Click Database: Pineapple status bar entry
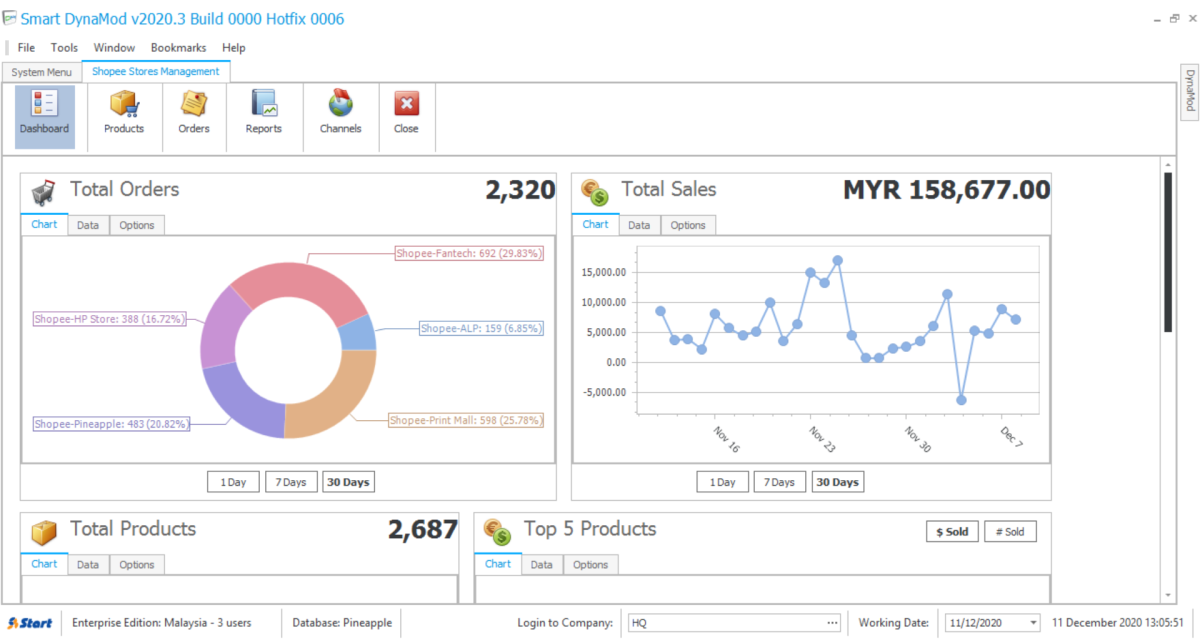The width and height of the screenshot is (1200, 640). [x=342, y=623]
